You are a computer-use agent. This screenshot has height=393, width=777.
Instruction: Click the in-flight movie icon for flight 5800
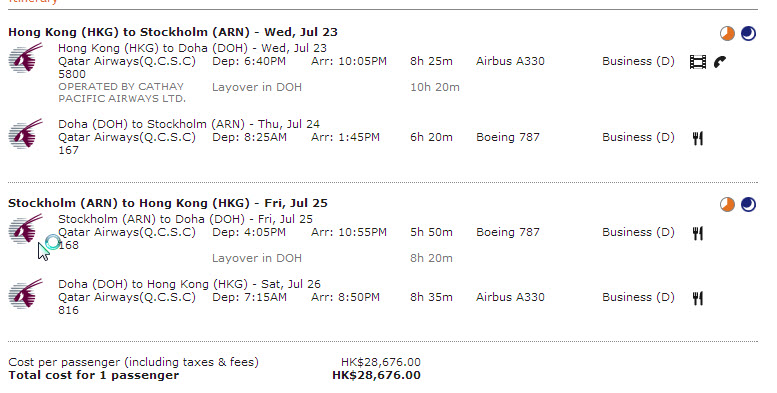[x=698, y=62]
